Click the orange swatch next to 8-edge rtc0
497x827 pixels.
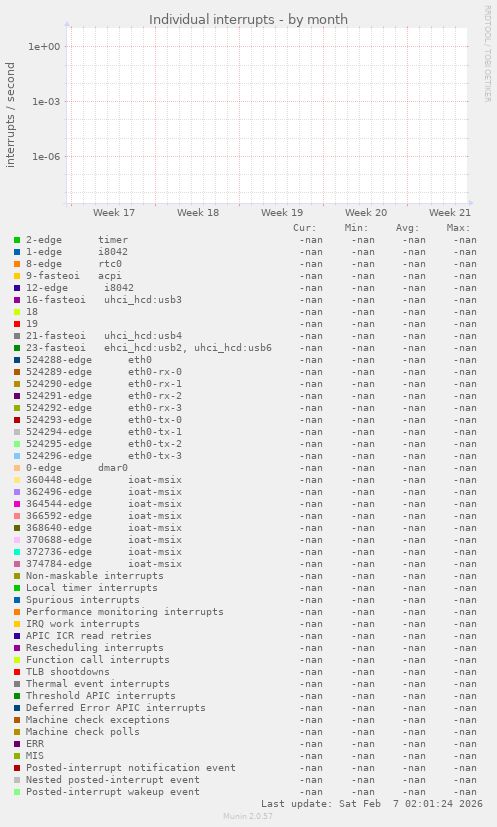coord(17,264)
